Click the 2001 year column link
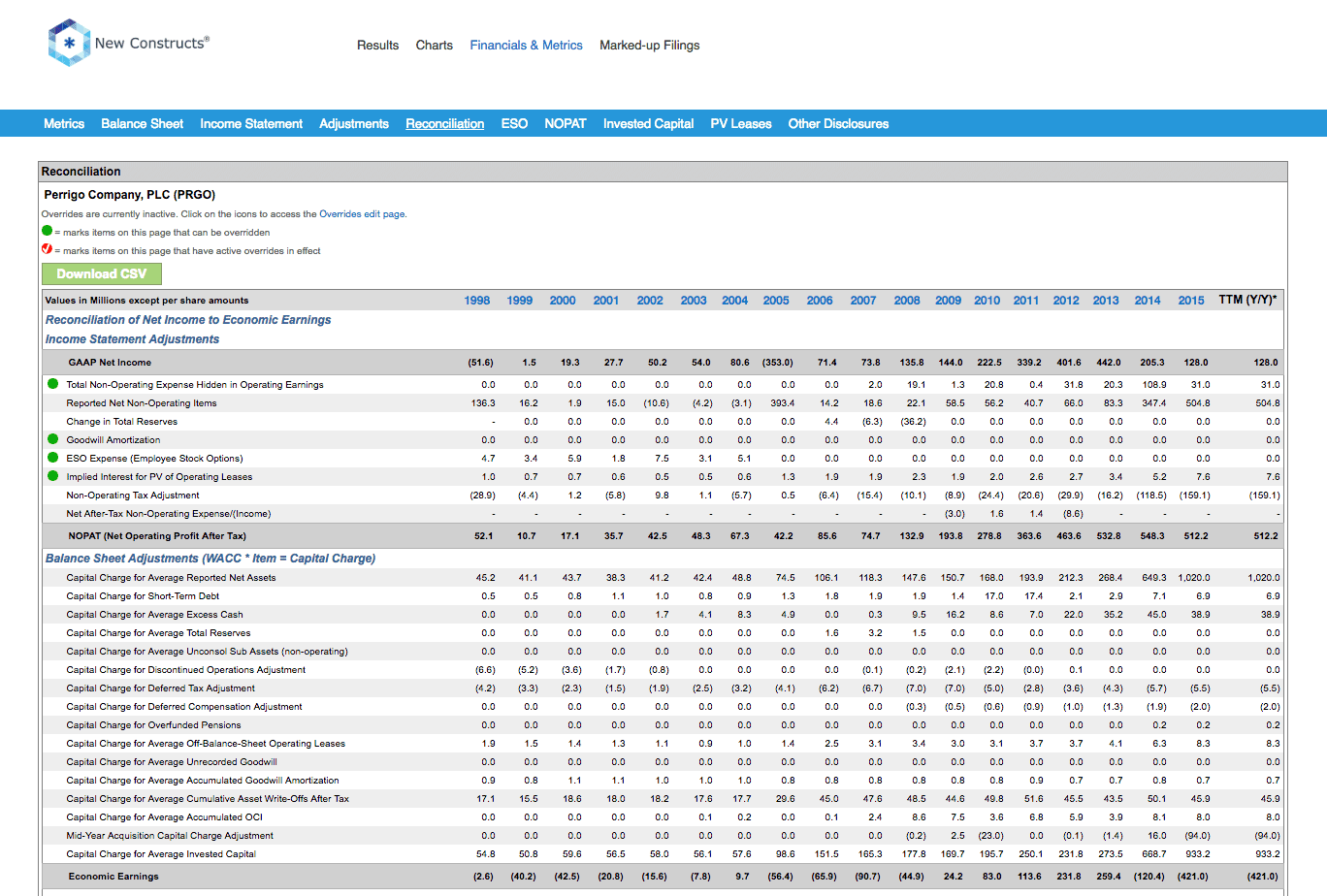 point(606,301)
